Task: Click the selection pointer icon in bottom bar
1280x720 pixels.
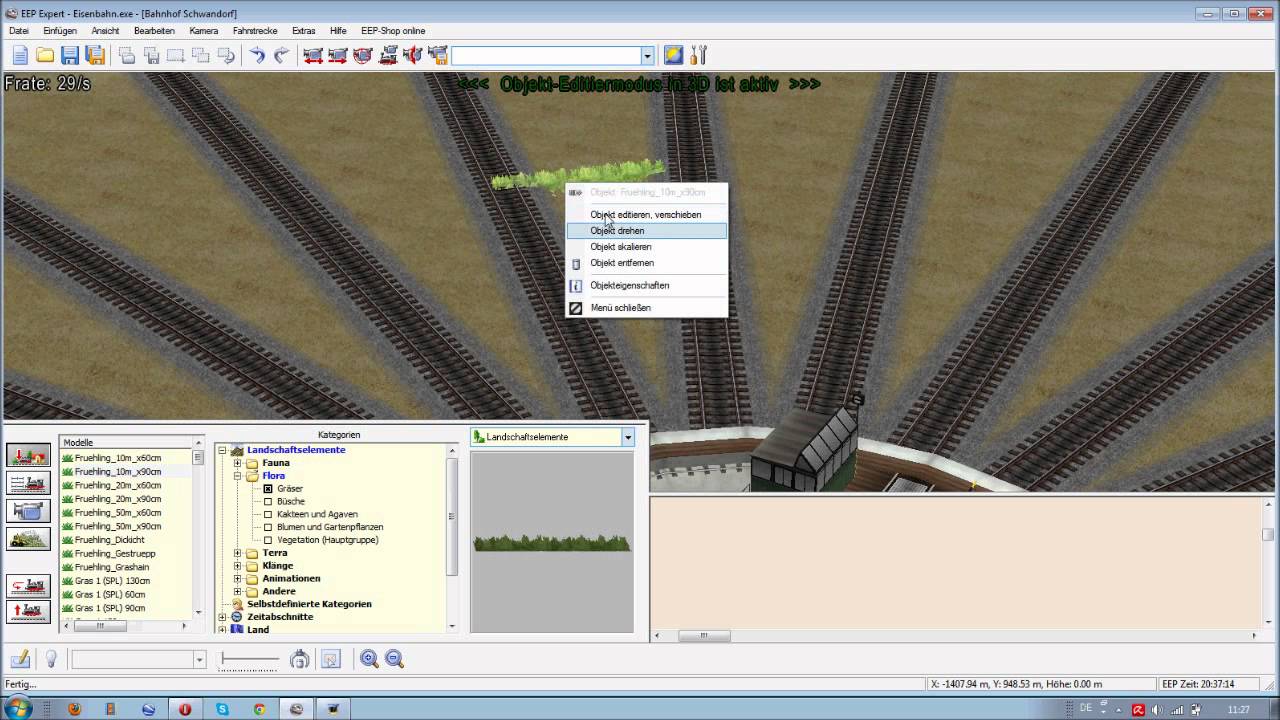Action: 331,659
